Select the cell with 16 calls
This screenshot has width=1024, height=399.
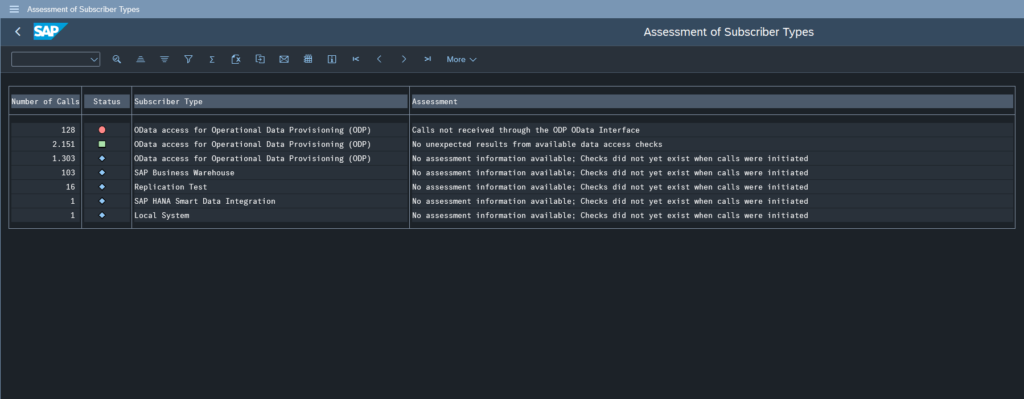click(45, 187)
